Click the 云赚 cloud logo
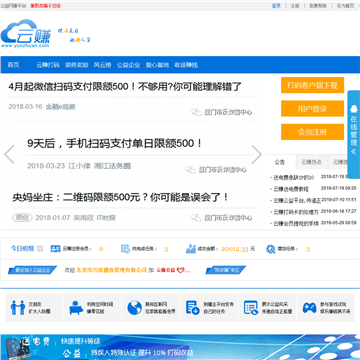The image size is (360, 360). 26,34
